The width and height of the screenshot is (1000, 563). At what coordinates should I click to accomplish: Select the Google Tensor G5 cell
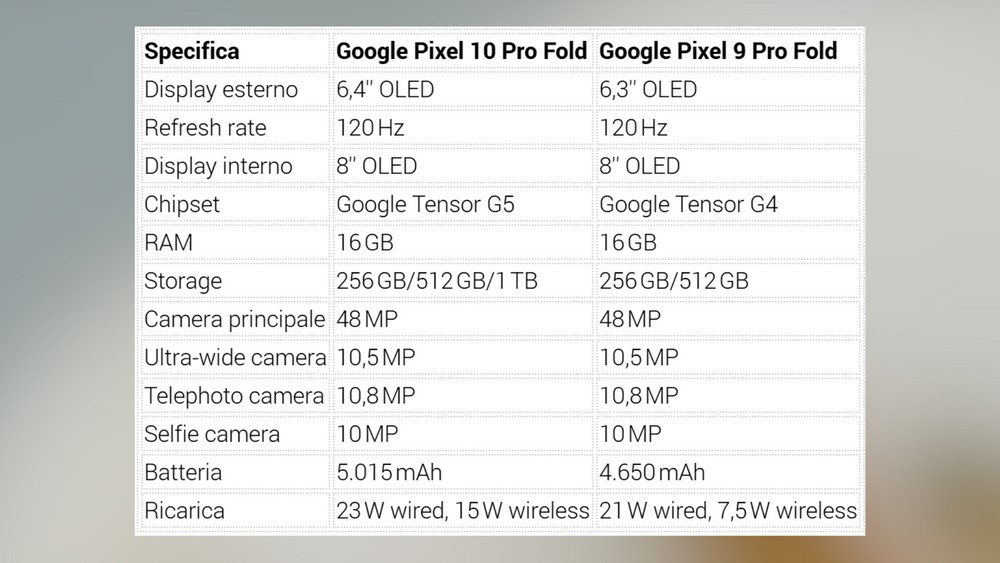(425, 205)
